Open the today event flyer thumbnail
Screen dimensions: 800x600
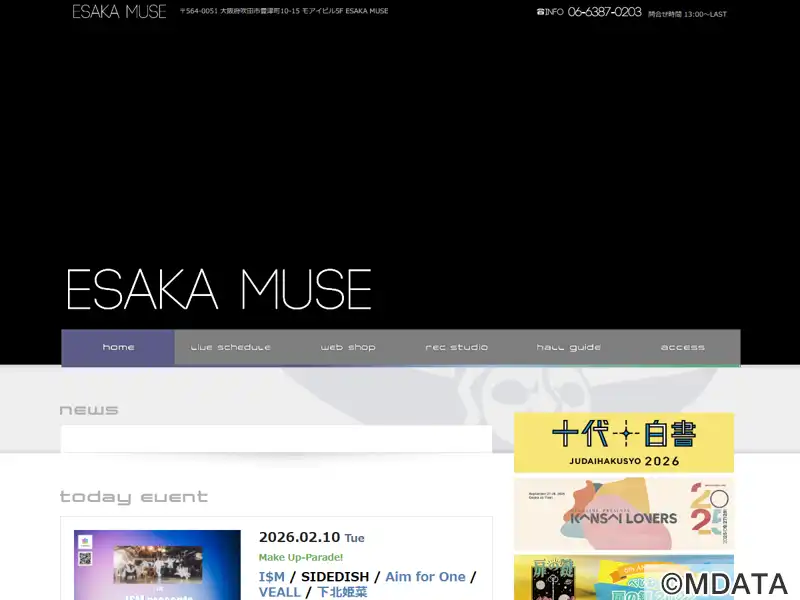point(157,565)
